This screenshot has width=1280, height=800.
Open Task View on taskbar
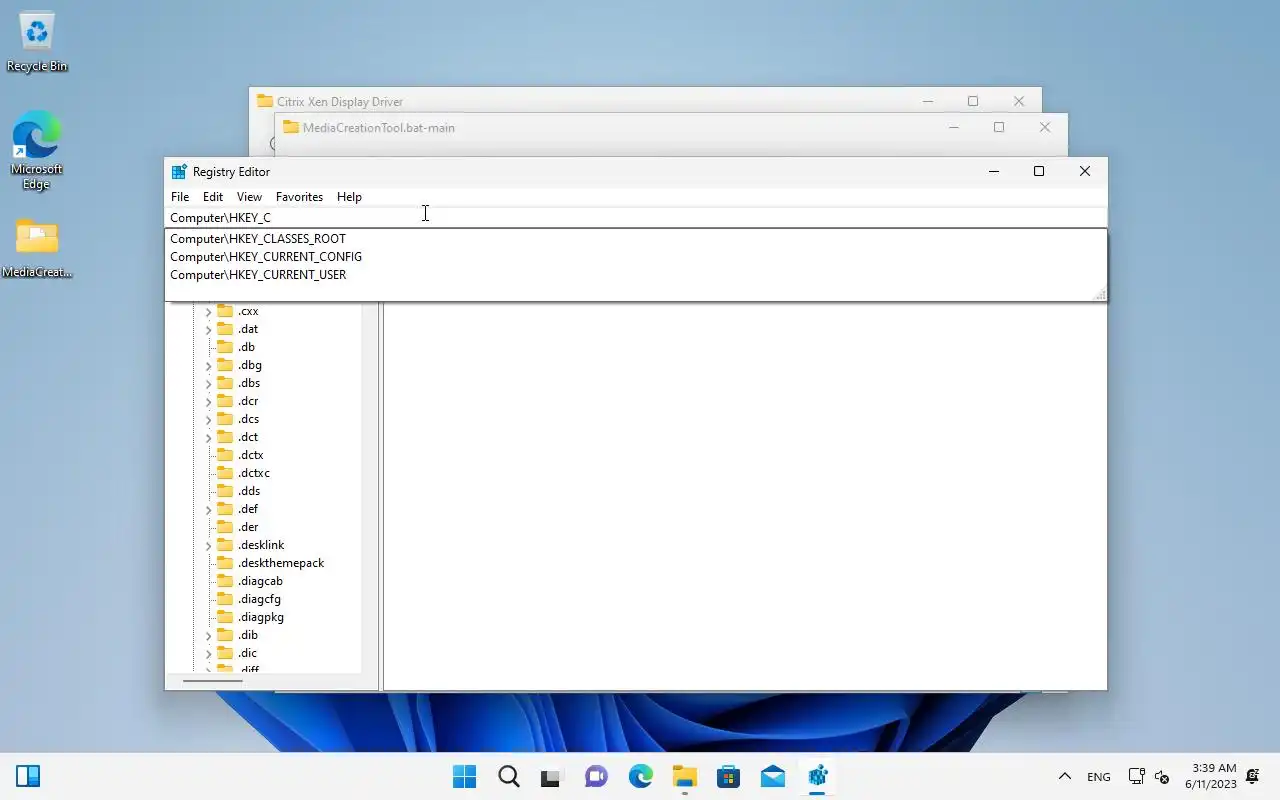[x=552, y=776]
